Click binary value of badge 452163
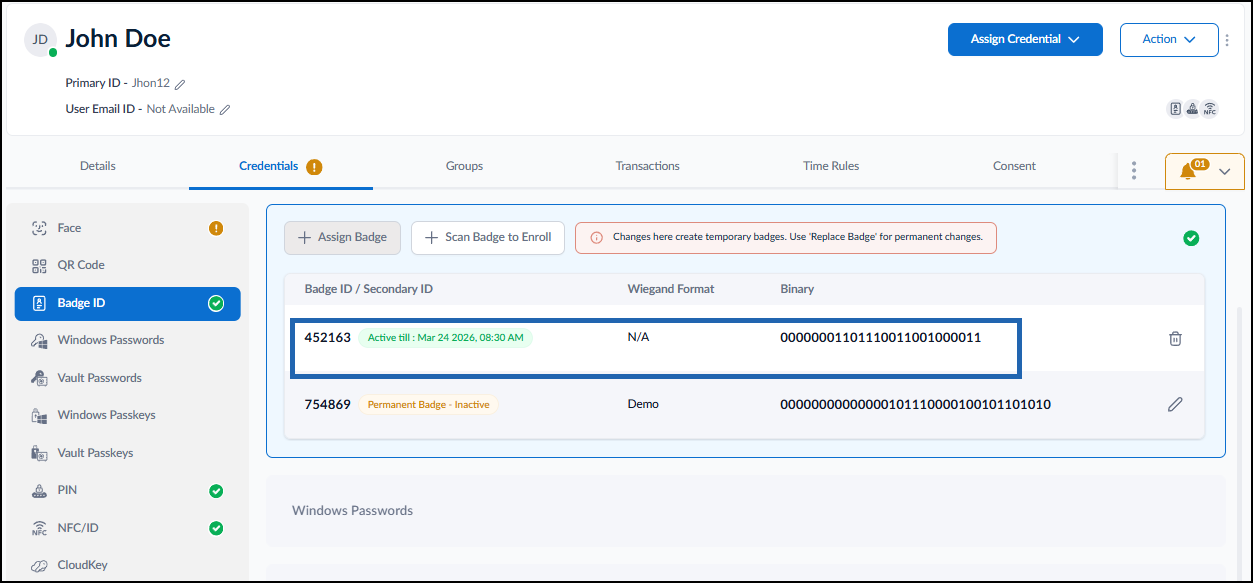This screenshot has height=583, width=1253. (881, 338)
